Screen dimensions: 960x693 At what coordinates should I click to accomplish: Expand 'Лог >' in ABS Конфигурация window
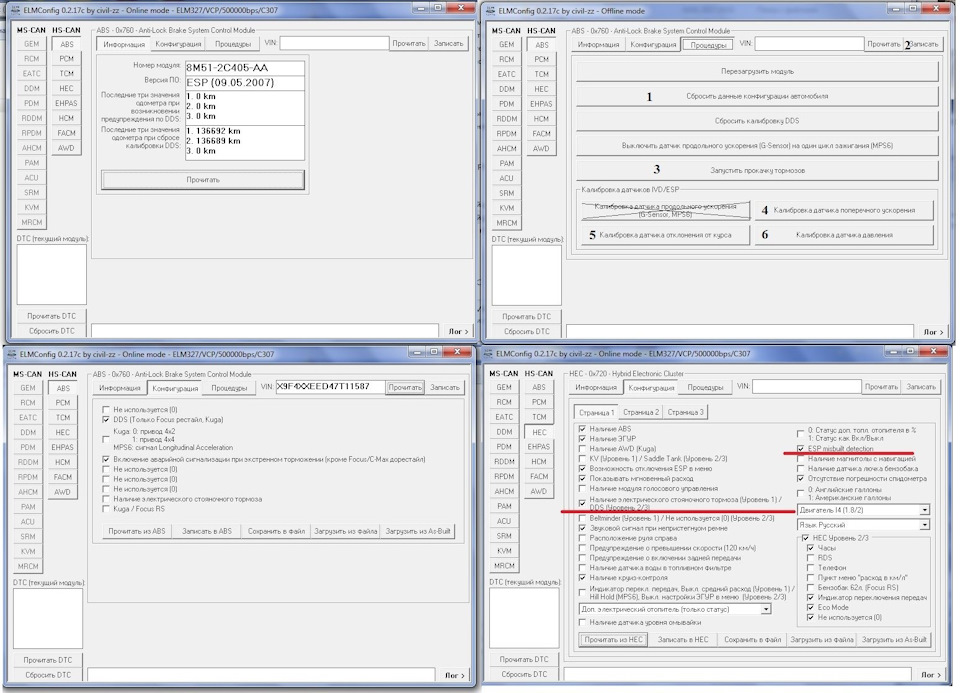pos(454,675)
